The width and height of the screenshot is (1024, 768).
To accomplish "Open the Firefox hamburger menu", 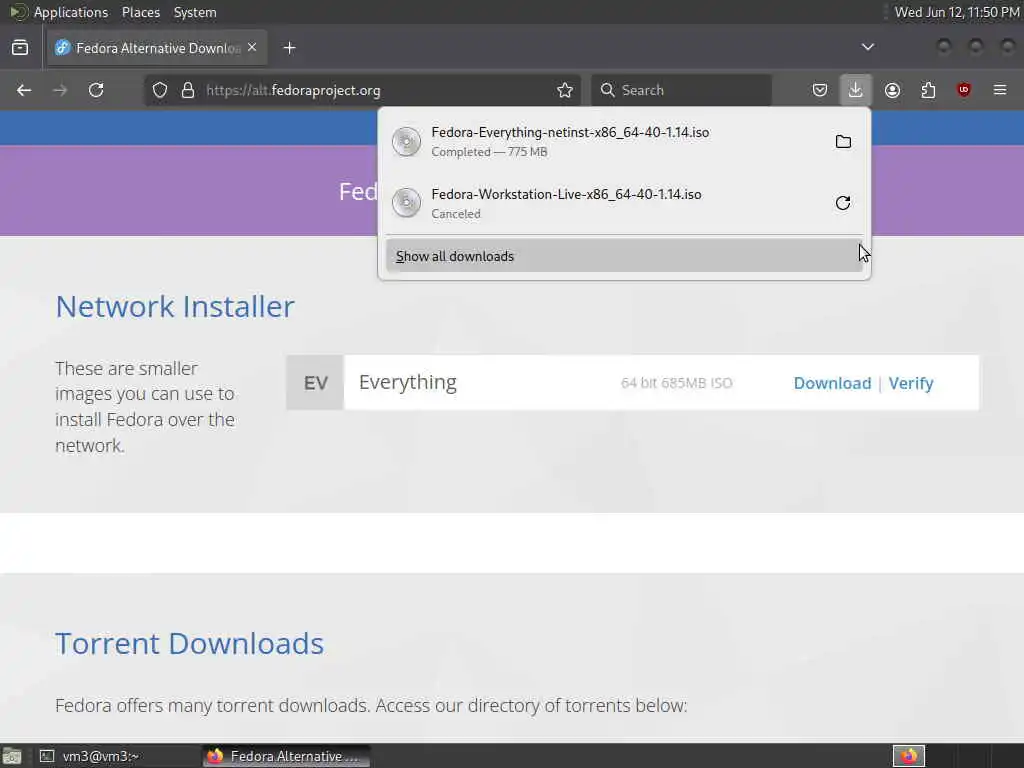I will point(1000,90).
